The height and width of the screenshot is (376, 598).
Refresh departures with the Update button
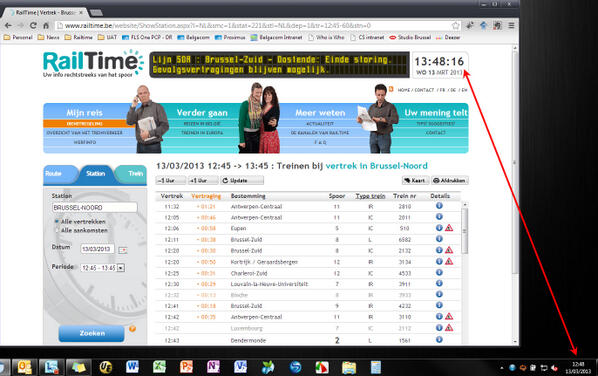pos(242,180)
